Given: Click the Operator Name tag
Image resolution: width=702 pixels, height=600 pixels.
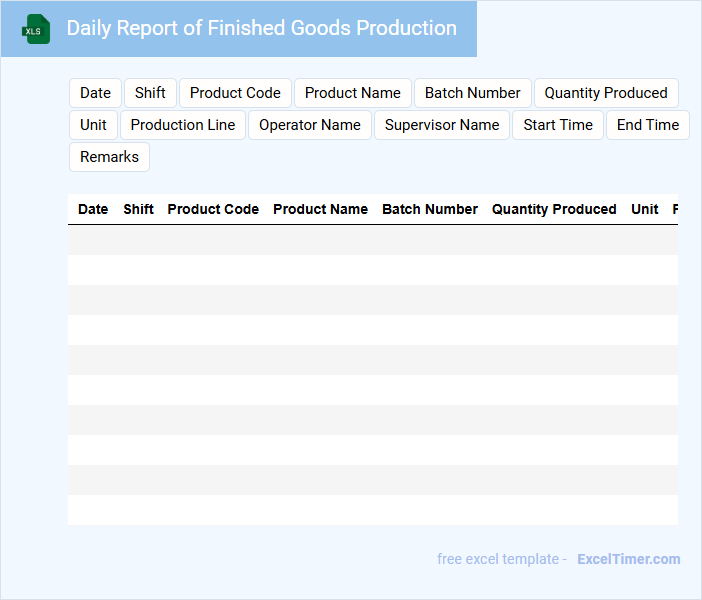Looking at the screenshot, I should tap(310, 125).
